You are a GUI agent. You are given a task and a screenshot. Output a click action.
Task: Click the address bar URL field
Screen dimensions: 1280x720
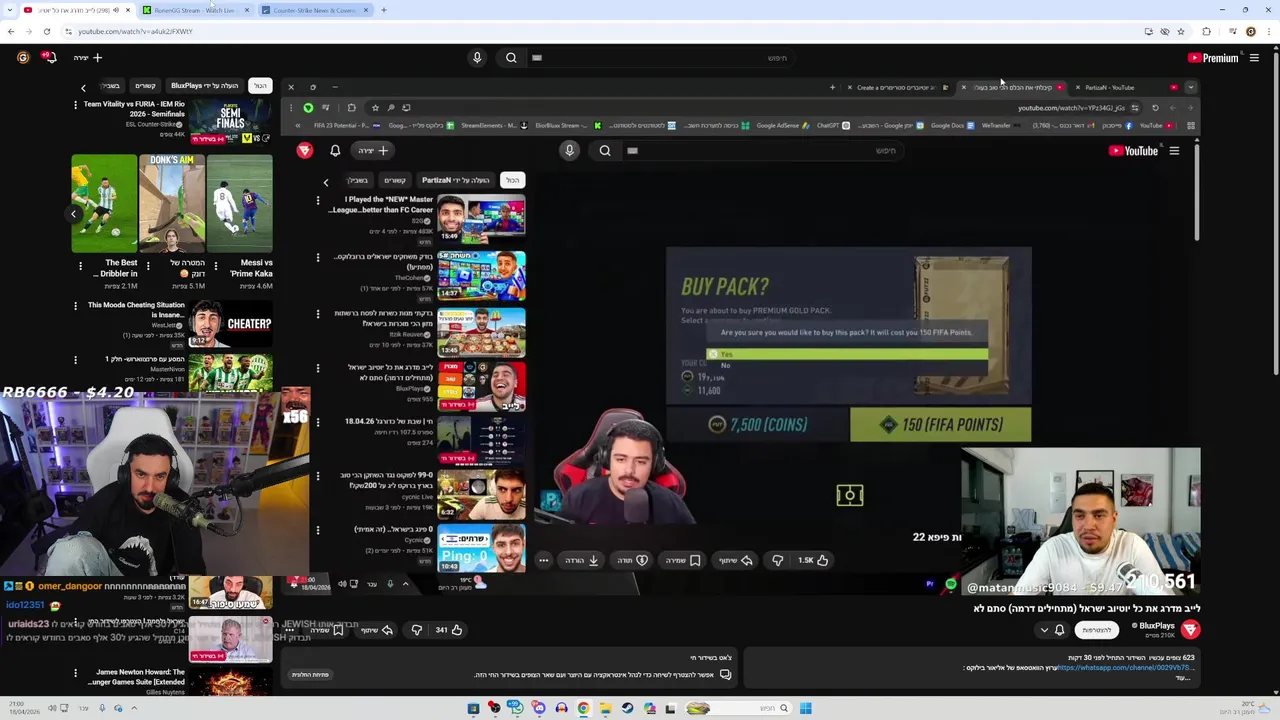click(600, 31)
